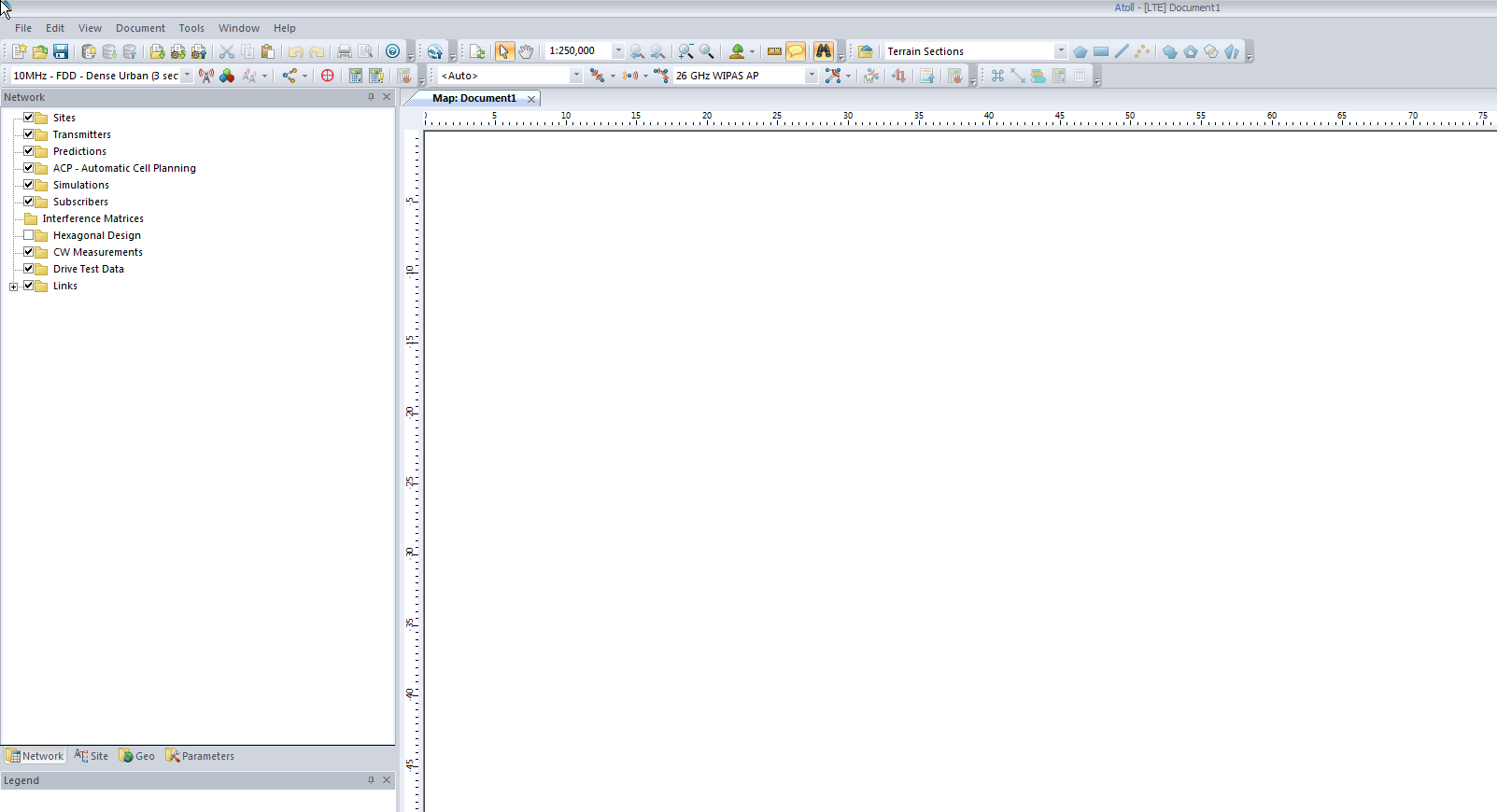
Task: Open the Edit menu
Action: click(x=55, y=28)
